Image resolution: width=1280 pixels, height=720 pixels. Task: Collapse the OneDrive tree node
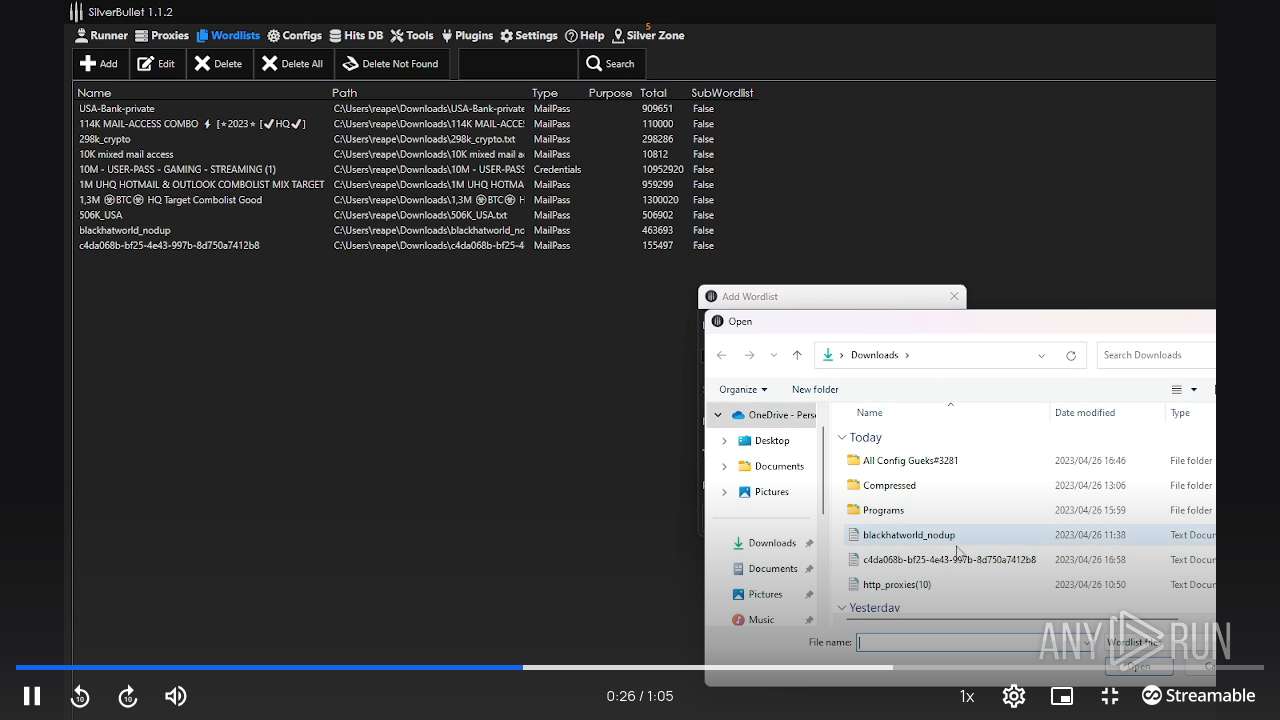[717, 415]
